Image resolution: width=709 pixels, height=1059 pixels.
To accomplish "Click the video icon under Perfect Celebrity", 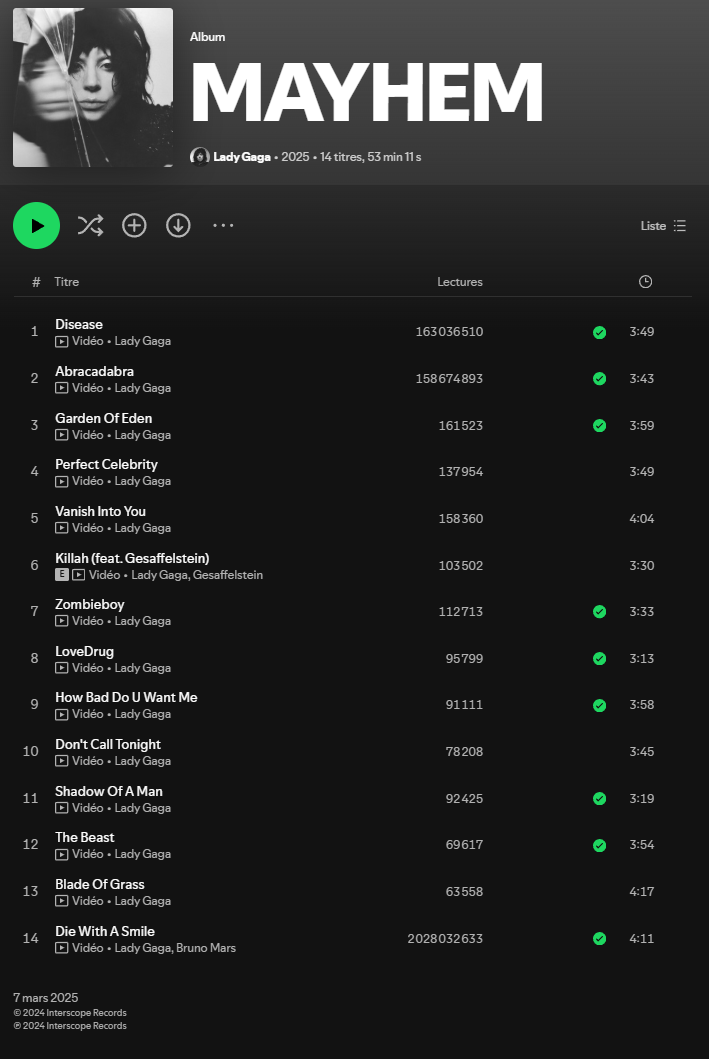I will point(61,482).
